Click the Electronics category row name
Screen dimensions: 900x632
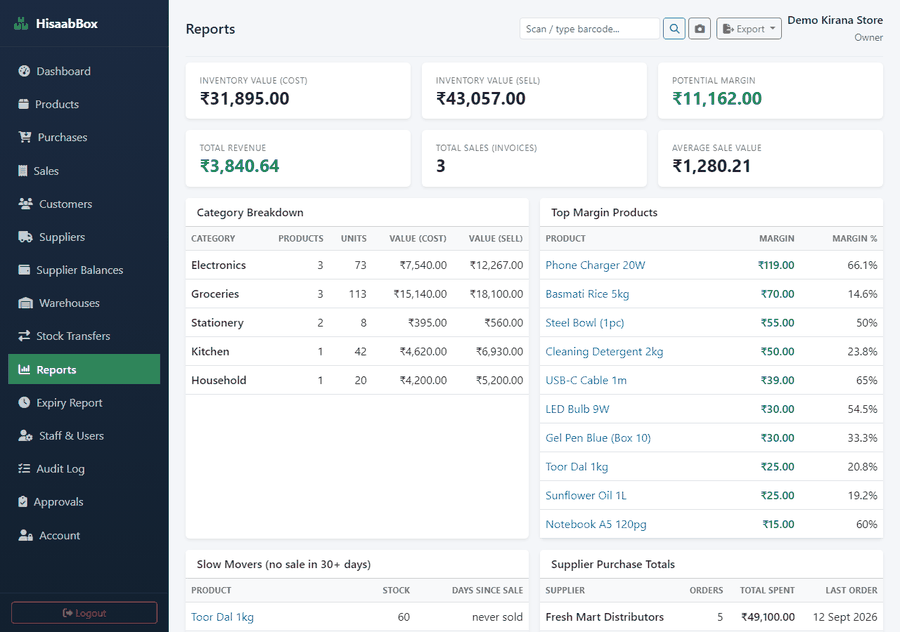(218, 265)
